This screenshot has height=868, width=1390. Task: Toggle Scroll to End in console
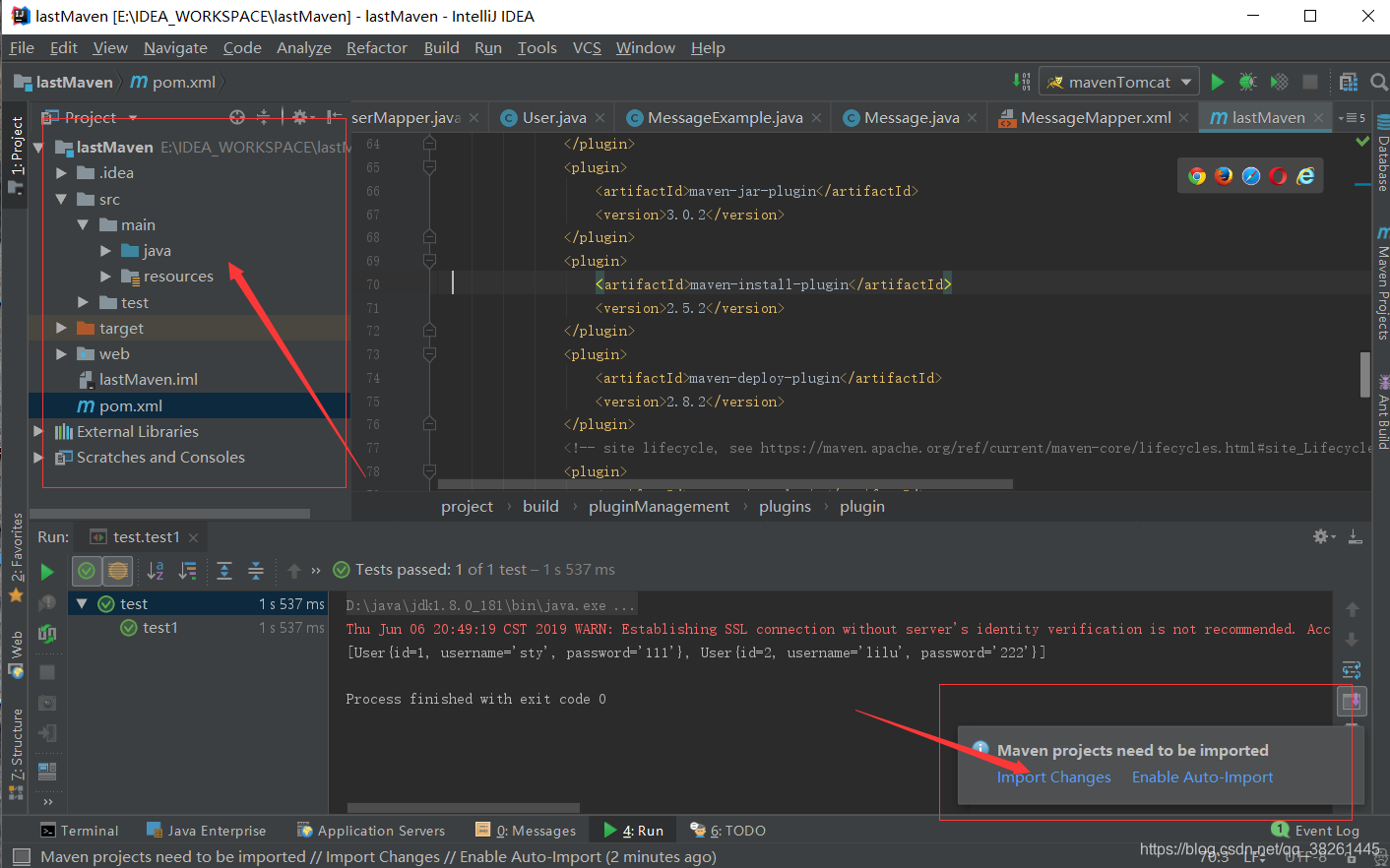(x=1352, y=702)
